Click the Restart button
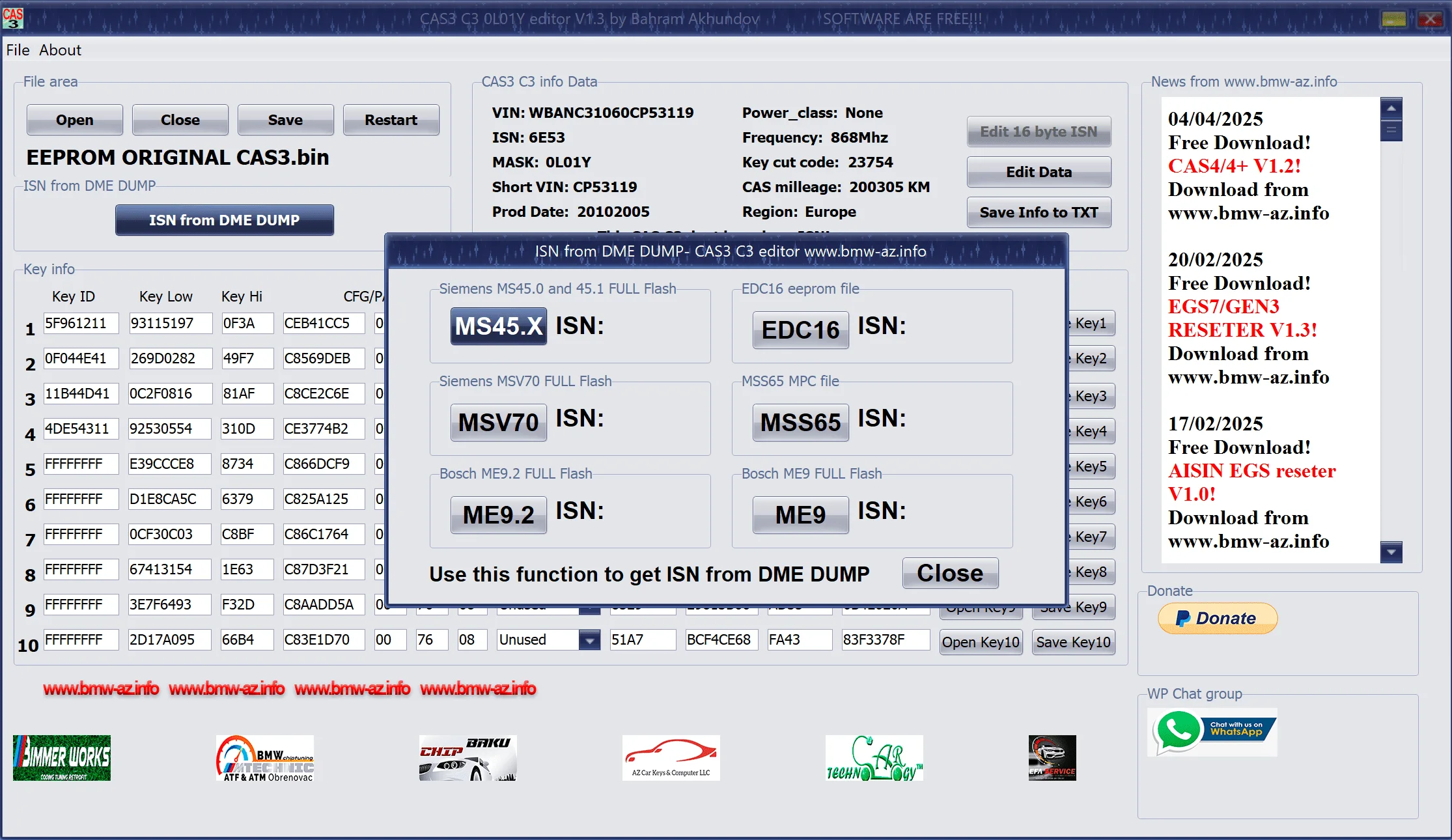This screenshot has height=840, width=1452. pos(391,120)
